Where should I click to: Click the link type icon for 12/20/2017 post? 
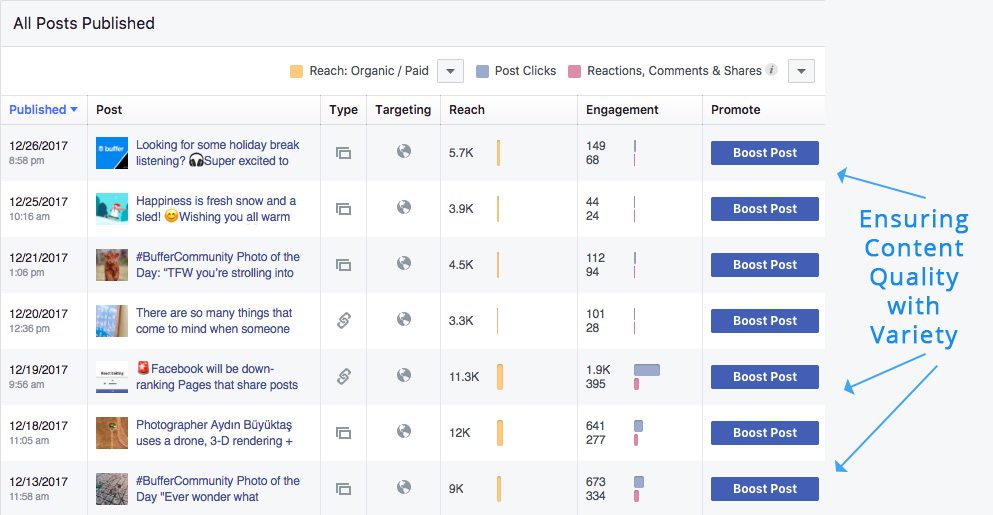coord(343,320)
